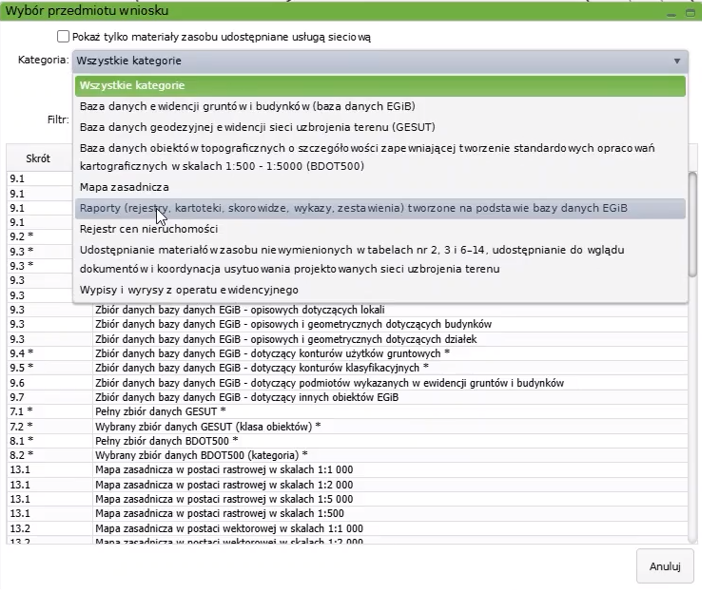Screen dimensions: 702x590
Task: Select row 'Pełny zbiór danych GESUT'
Action: (x=160, y=411)
